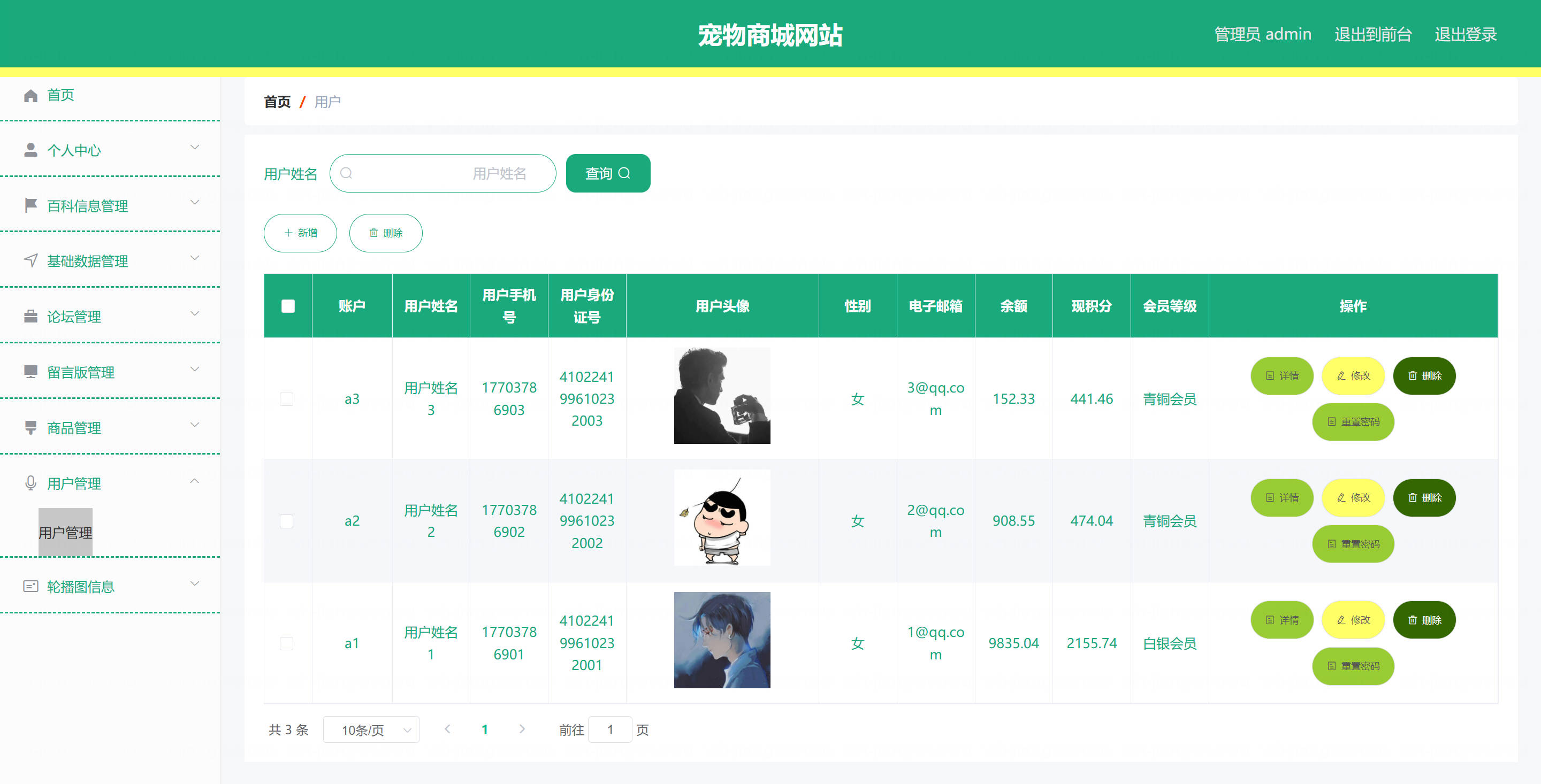Screen dimensions: 1541x784
Task: Click the home icon in sidebar
Action: point(30,95)
